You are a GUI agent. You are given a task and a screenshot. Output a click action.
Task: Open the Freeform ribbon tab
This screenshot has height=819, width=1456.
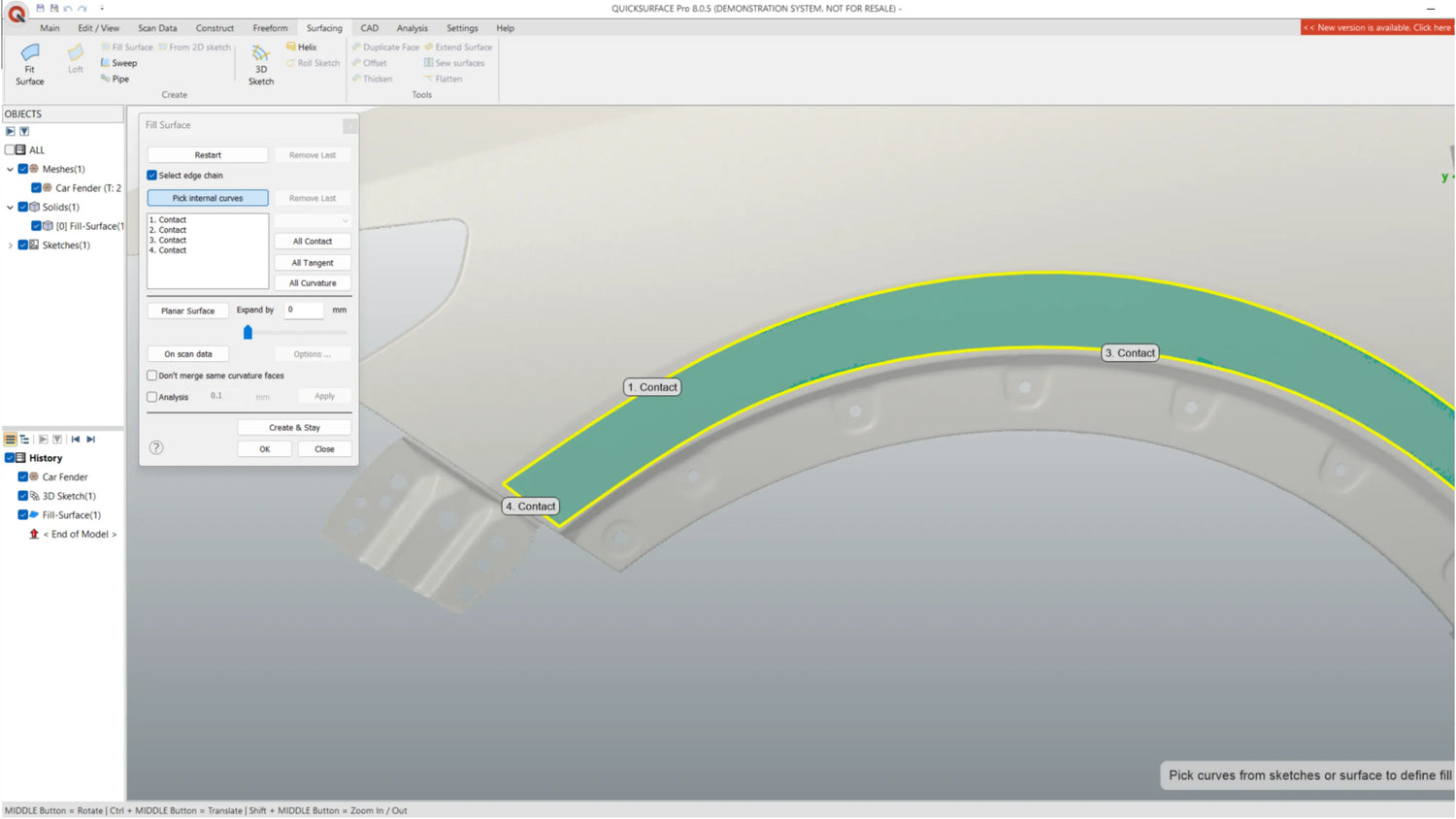(x=270, y=28)
